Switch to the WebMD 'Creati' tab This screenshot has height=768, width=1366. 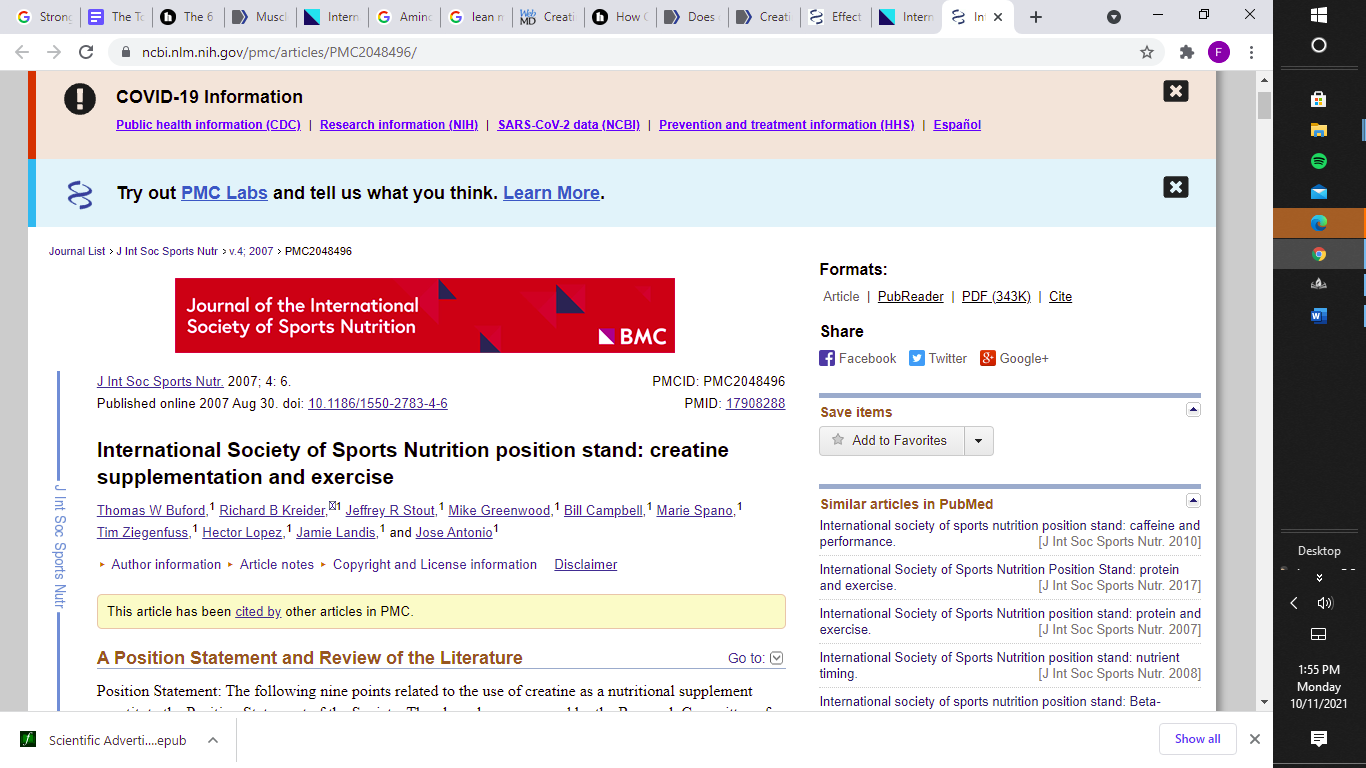coord(548,17)
